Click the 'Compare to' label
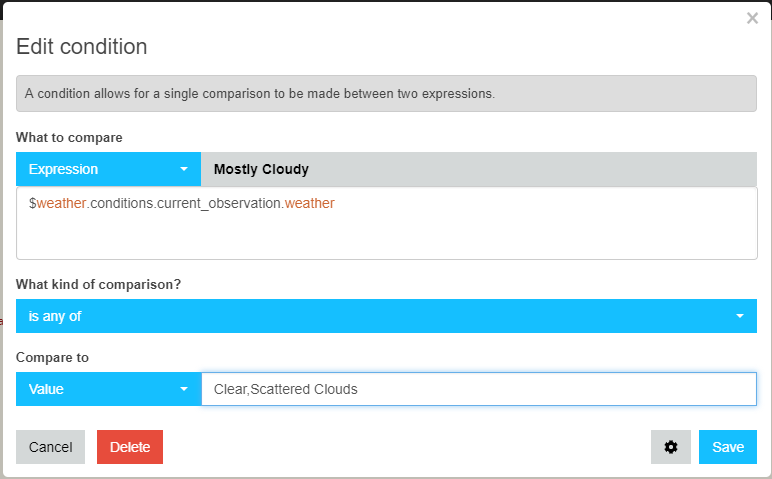The image size is (772, 479). tap(52, 357)
